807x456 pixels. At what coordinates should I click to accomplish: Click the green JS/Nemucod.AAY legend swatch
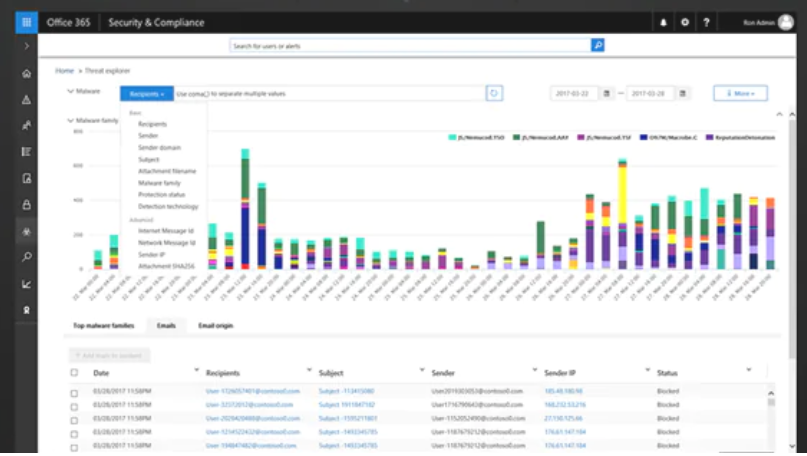point(516,137)
